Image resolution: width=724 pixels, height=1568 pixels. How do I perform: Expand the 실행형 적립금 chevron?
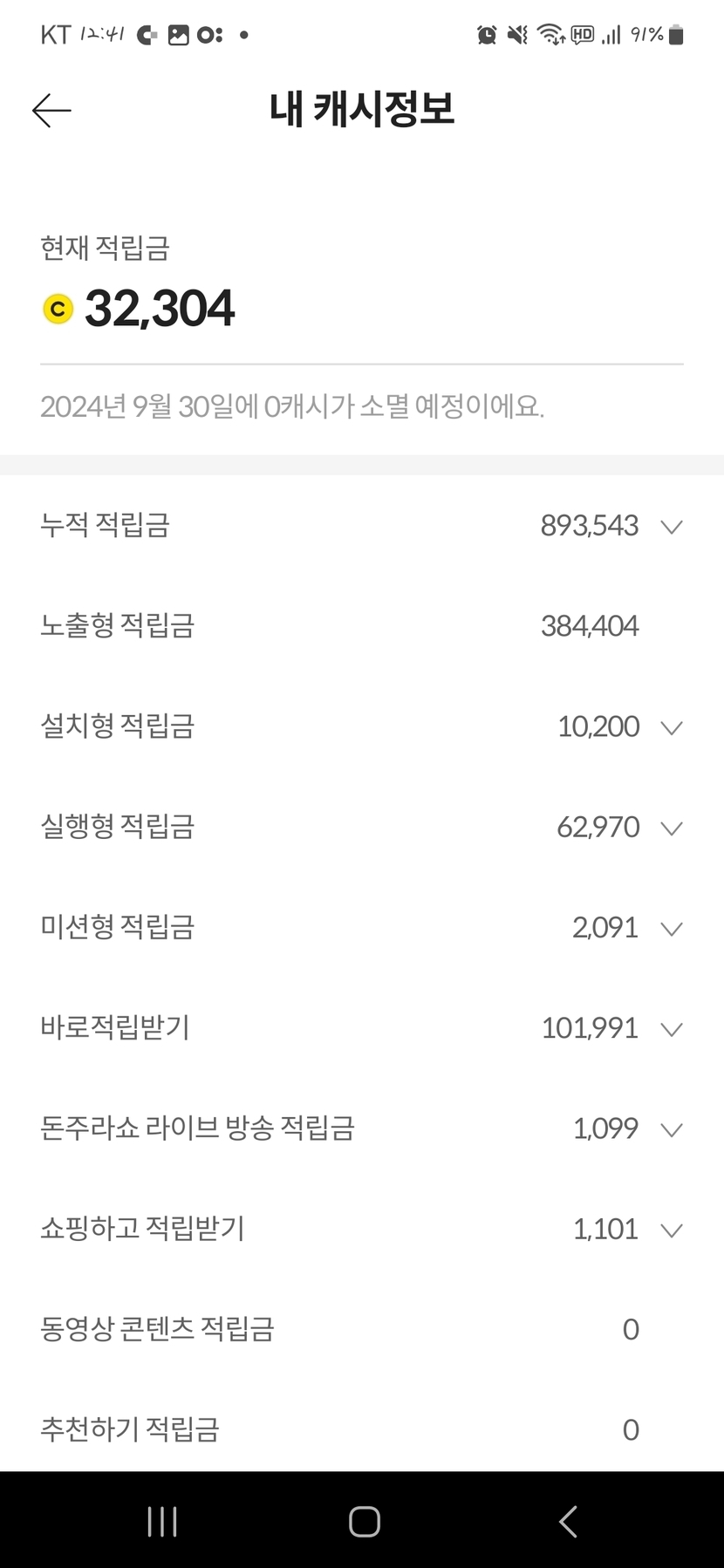[671, 828]
